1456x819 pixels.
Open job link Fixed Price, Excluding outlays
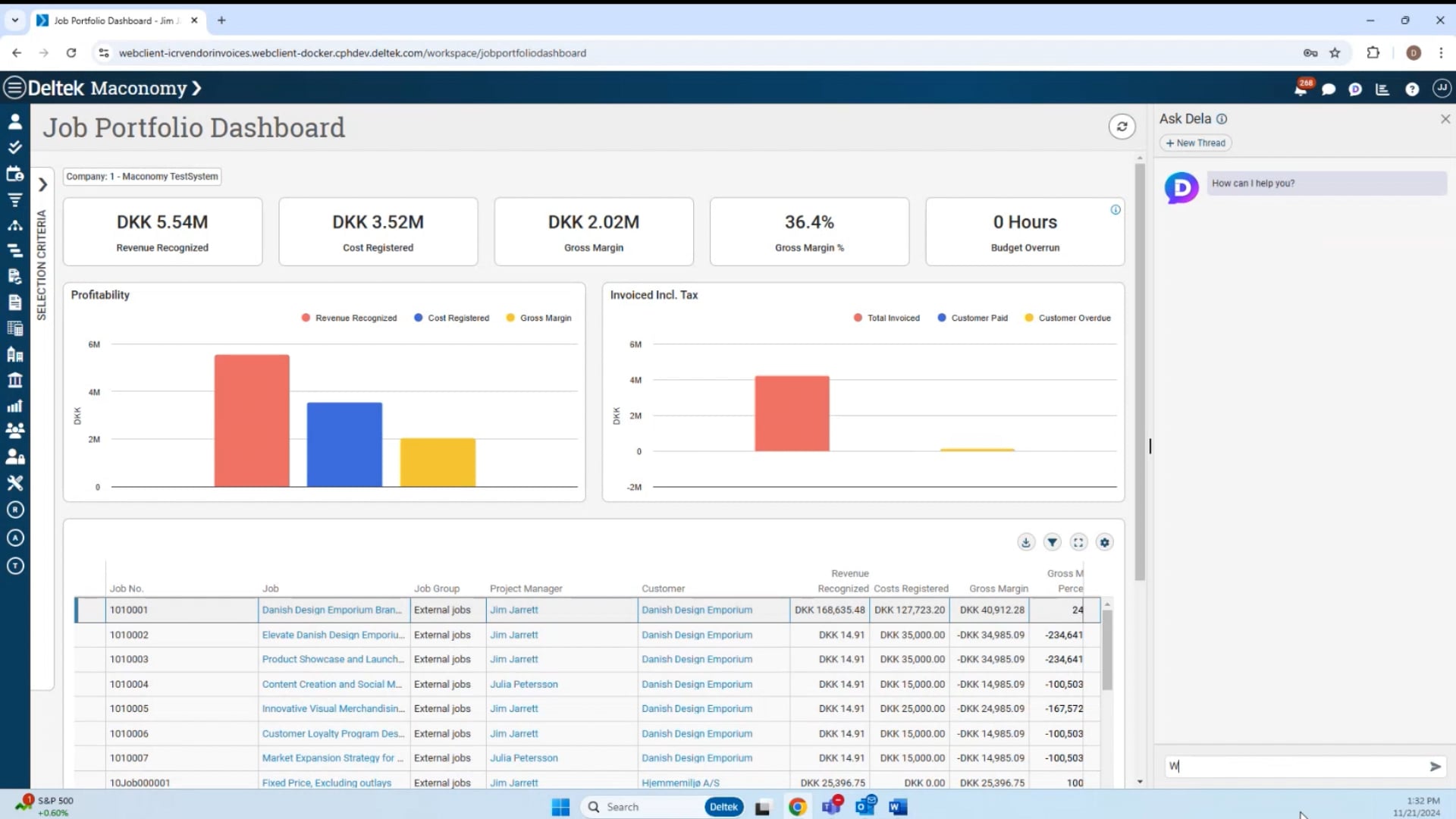pyautogui.click(x=327, y=783)
